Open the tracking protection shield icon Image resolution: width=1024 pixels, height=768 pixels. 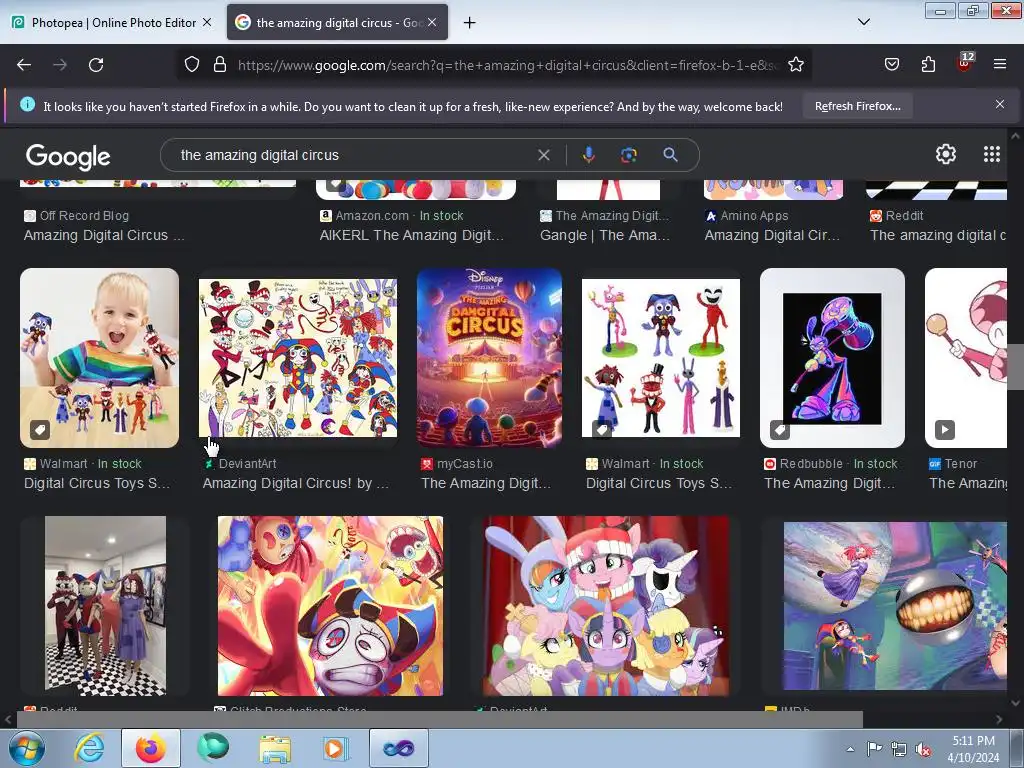[191, 65]
